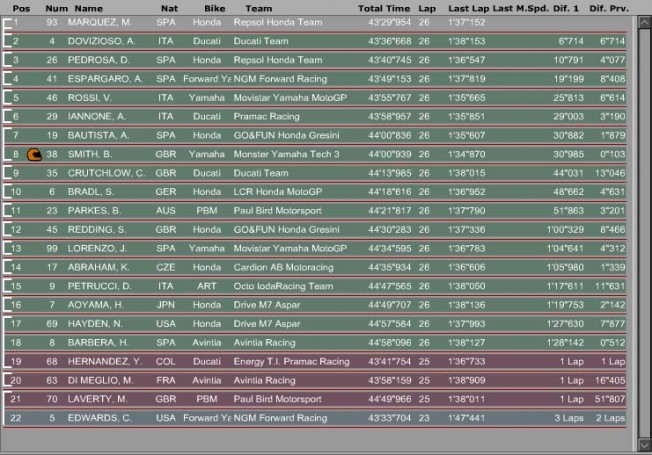
Task: Select the HAYDEN, N. name cell
Action: pyautogui.click(x=95, y=324)
